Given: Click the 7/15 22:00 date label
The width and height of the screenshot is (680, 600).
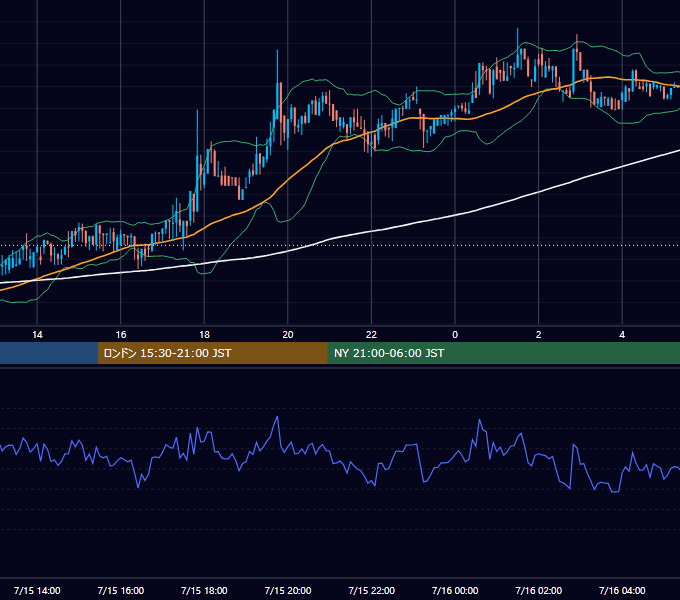Looking at the screenshot, I should tap(371, 590).
